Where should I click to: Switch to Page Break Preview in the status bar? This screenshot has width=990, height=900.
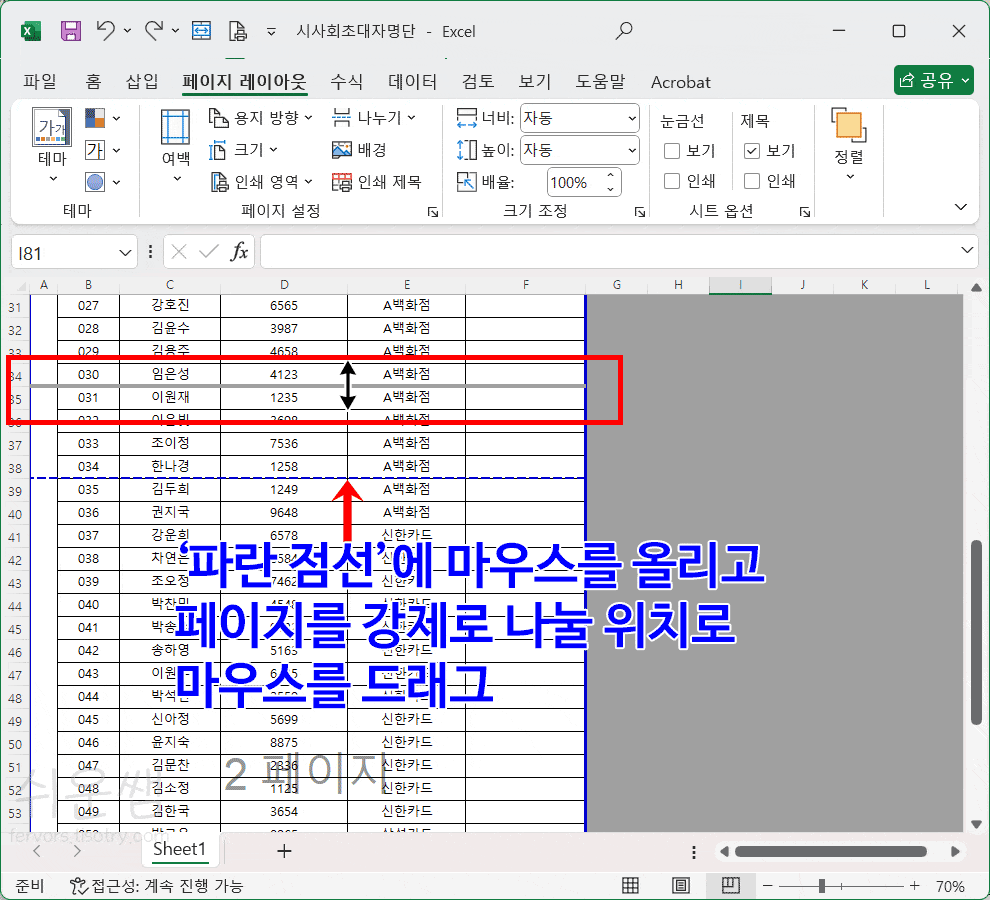(731, 885)
